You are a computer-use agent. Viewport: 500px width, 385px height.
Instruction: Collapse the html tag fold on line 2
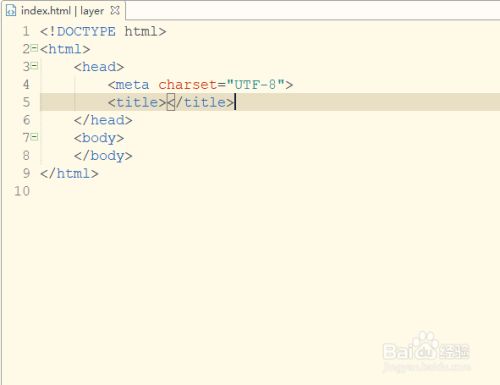34,48
